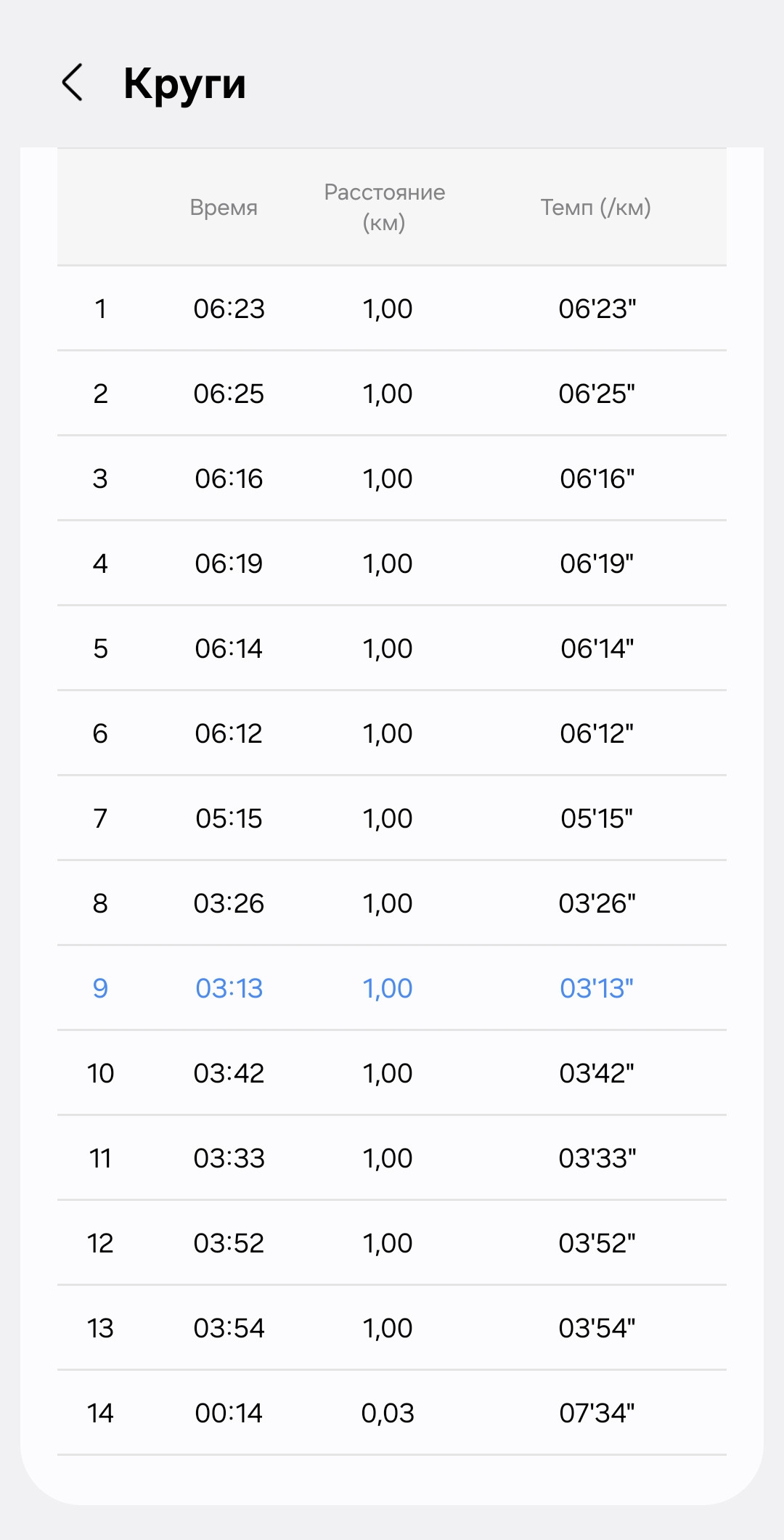
Task: Choose lap 4 row number
Action: coord(100,563)
